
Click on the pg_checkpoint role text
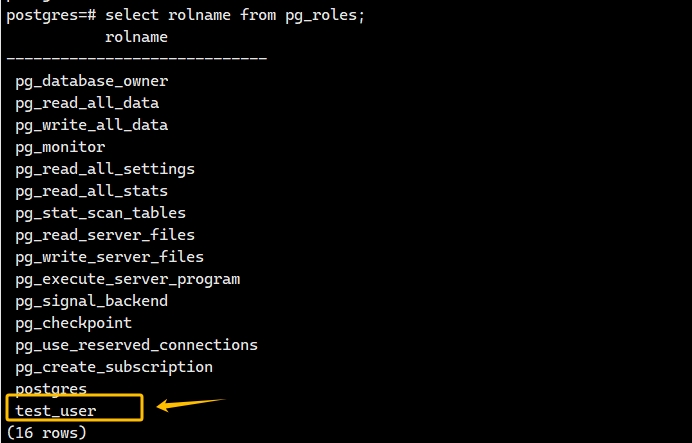tap(73, 323)
